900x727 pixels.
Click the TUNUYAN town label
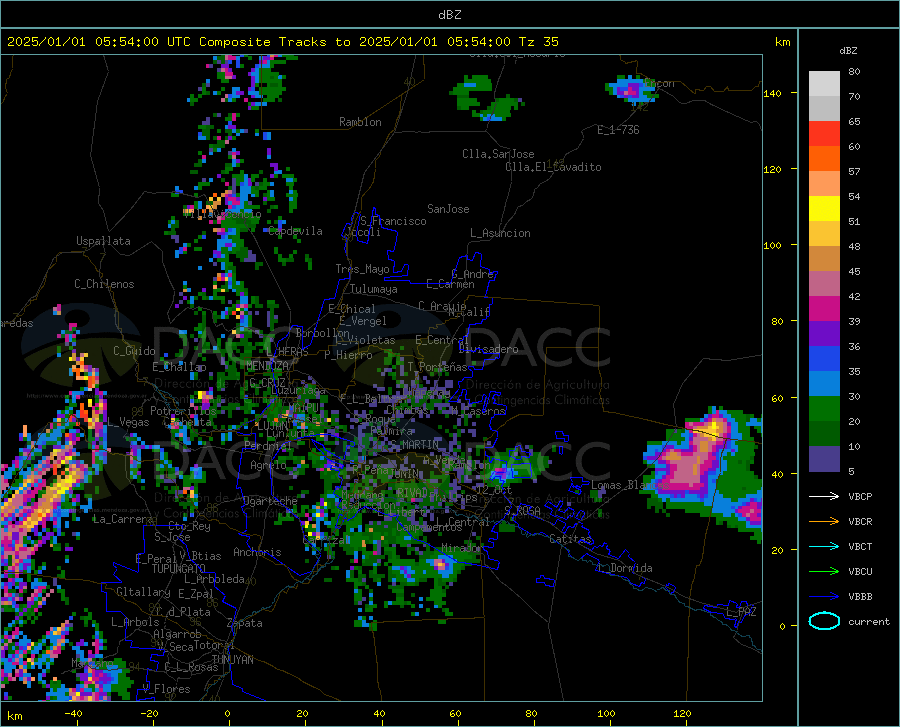[x=232, y=660]
